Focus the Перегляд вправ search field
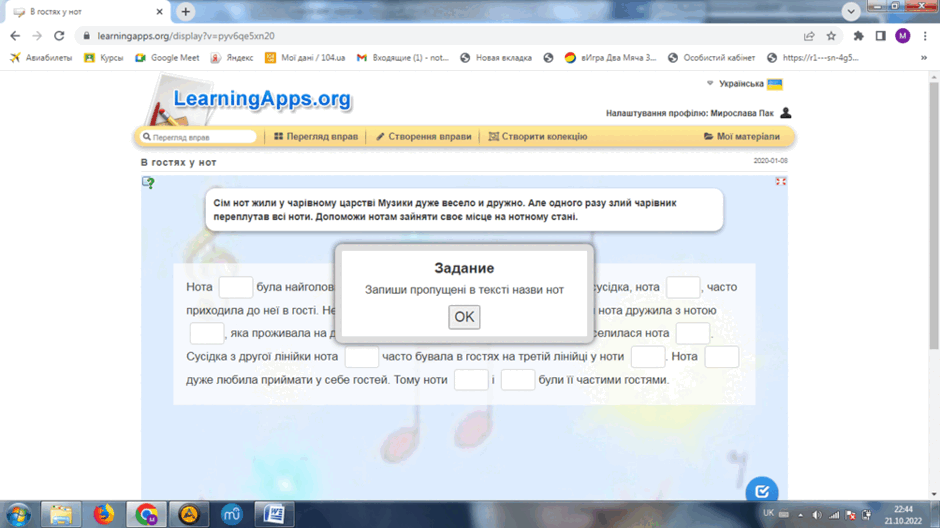The width and height of the screenshot is (940, 528). (198, 137)
